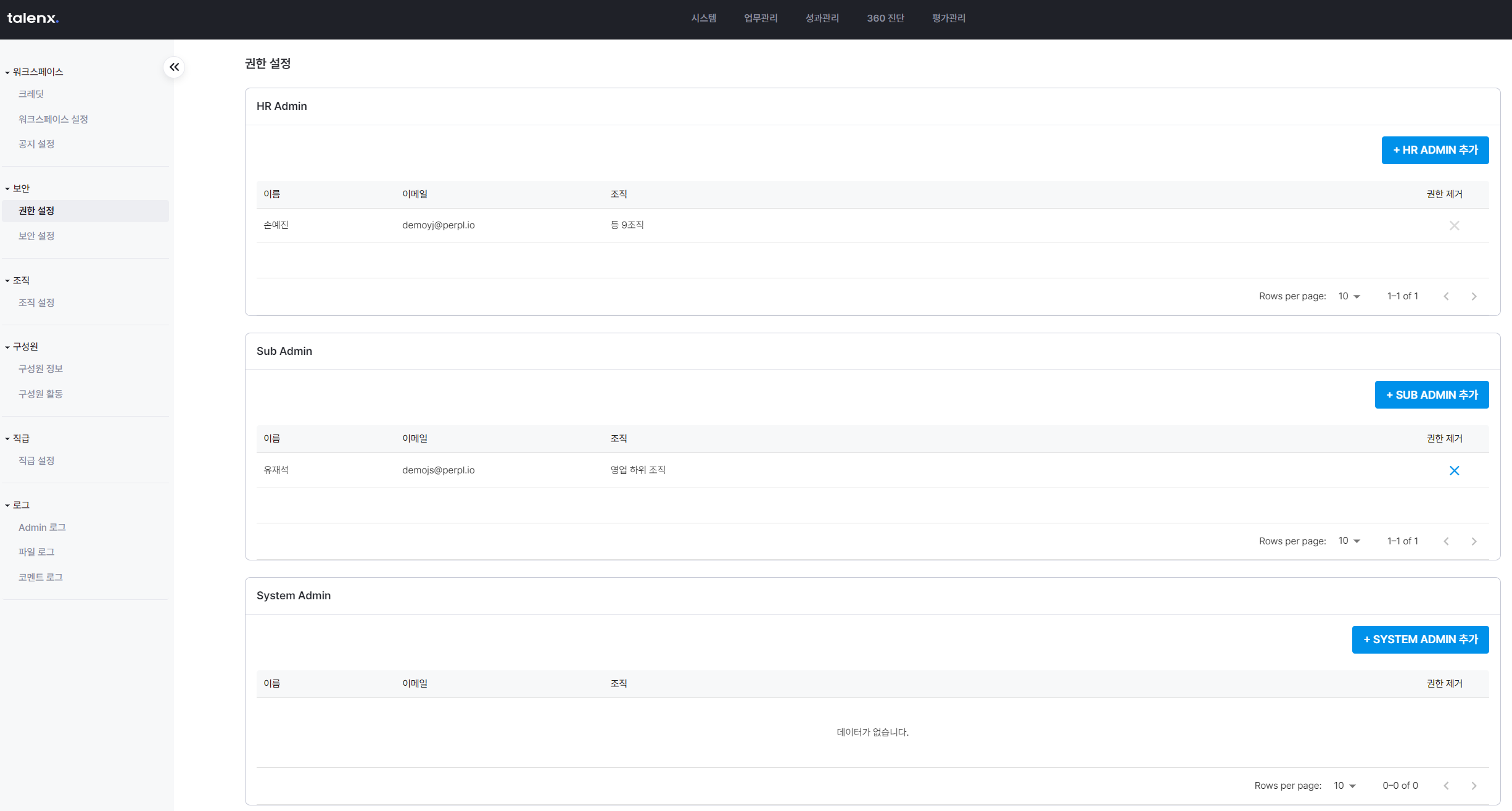Open Sub Admin rows per page dropdown
Viewport: 1512px width, 811px height.
tap(1349, 541)
